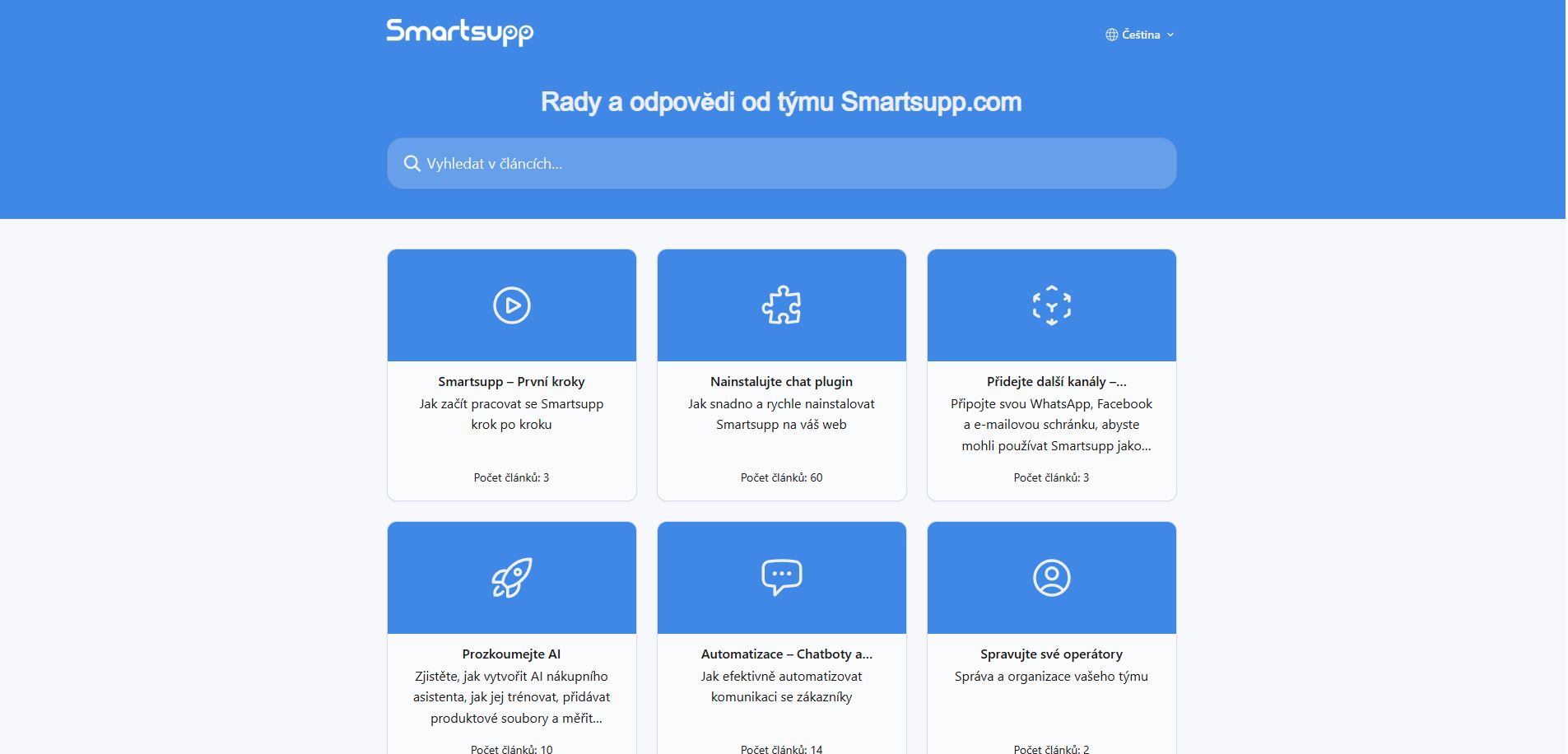Viewport: 1568px width, 754px height.
Task: Focus the Vyhledat v článcích search field
Action: coord(781,163)
